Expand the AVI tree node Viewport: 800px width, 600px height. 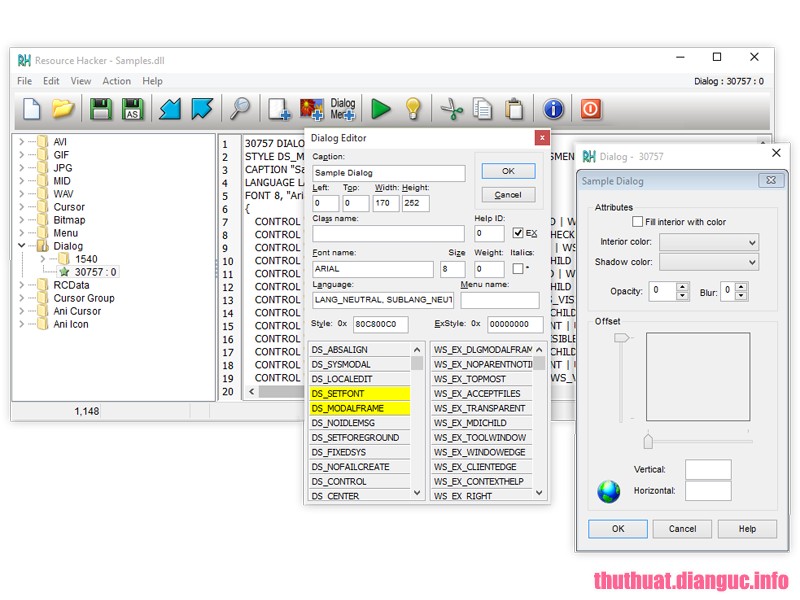coord(21,141)
